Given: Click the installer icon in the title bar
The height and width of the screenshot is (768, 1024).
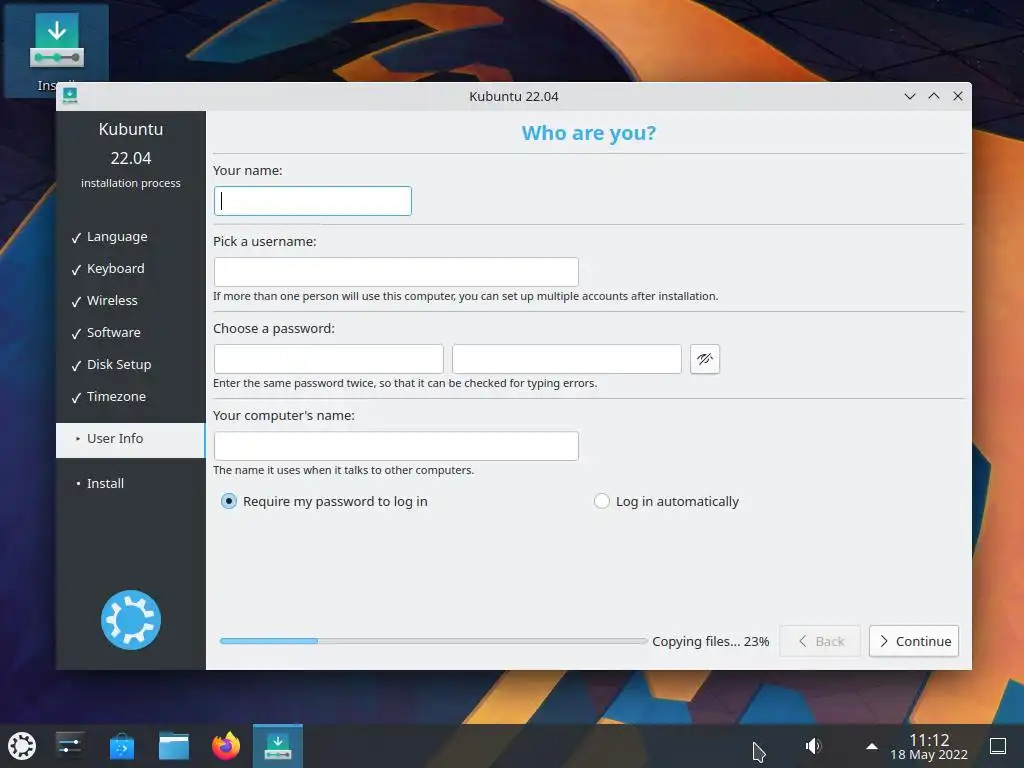Looking at the screenshot, I should click(x=70, y=96).
